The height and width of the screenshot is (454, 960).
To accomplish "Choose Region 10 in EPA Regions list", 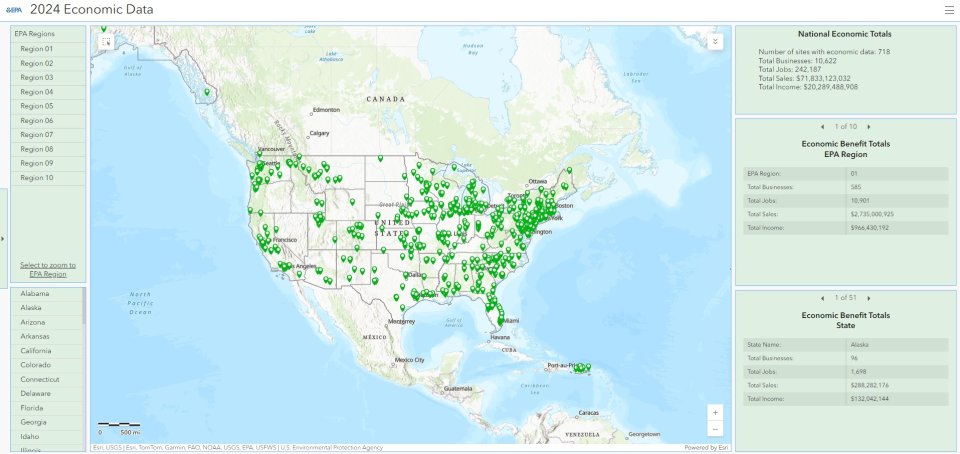I will [x=47, y=178].
